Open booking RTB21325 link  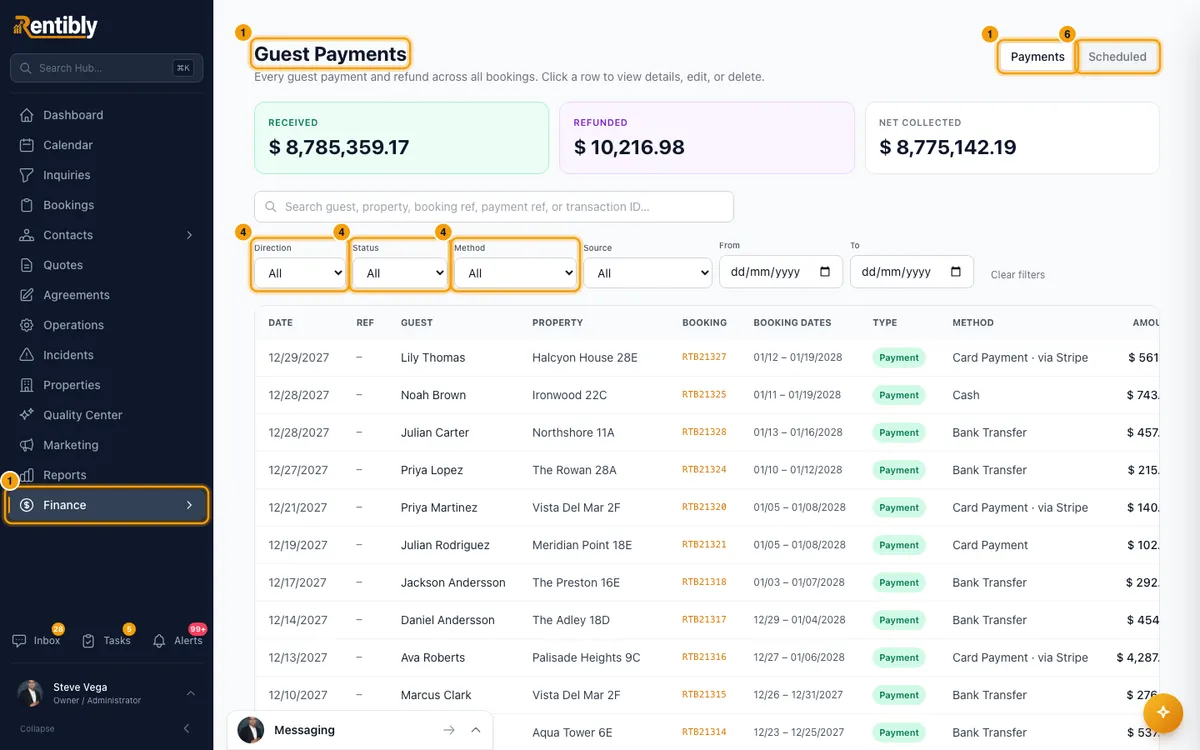(704, 395)
